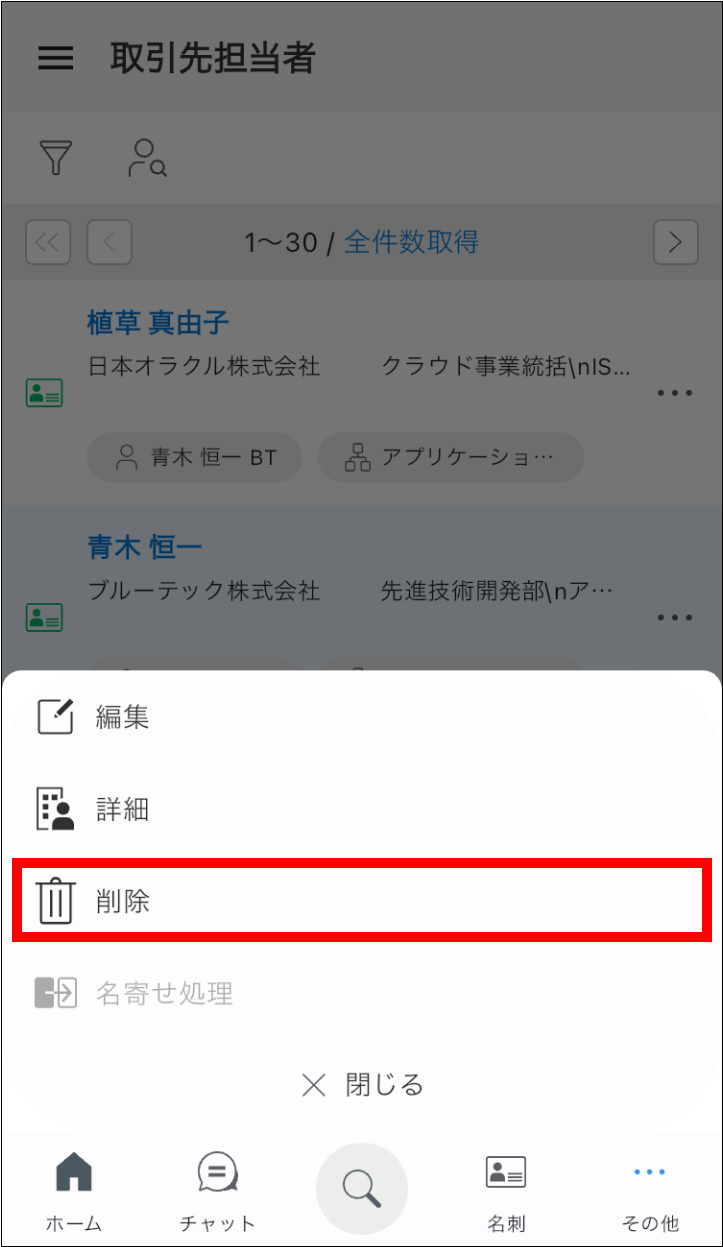Viewport: 723px width, 1247px height.
Task: Select 名寄せ処理 menu entry
Action: [361, 993]
